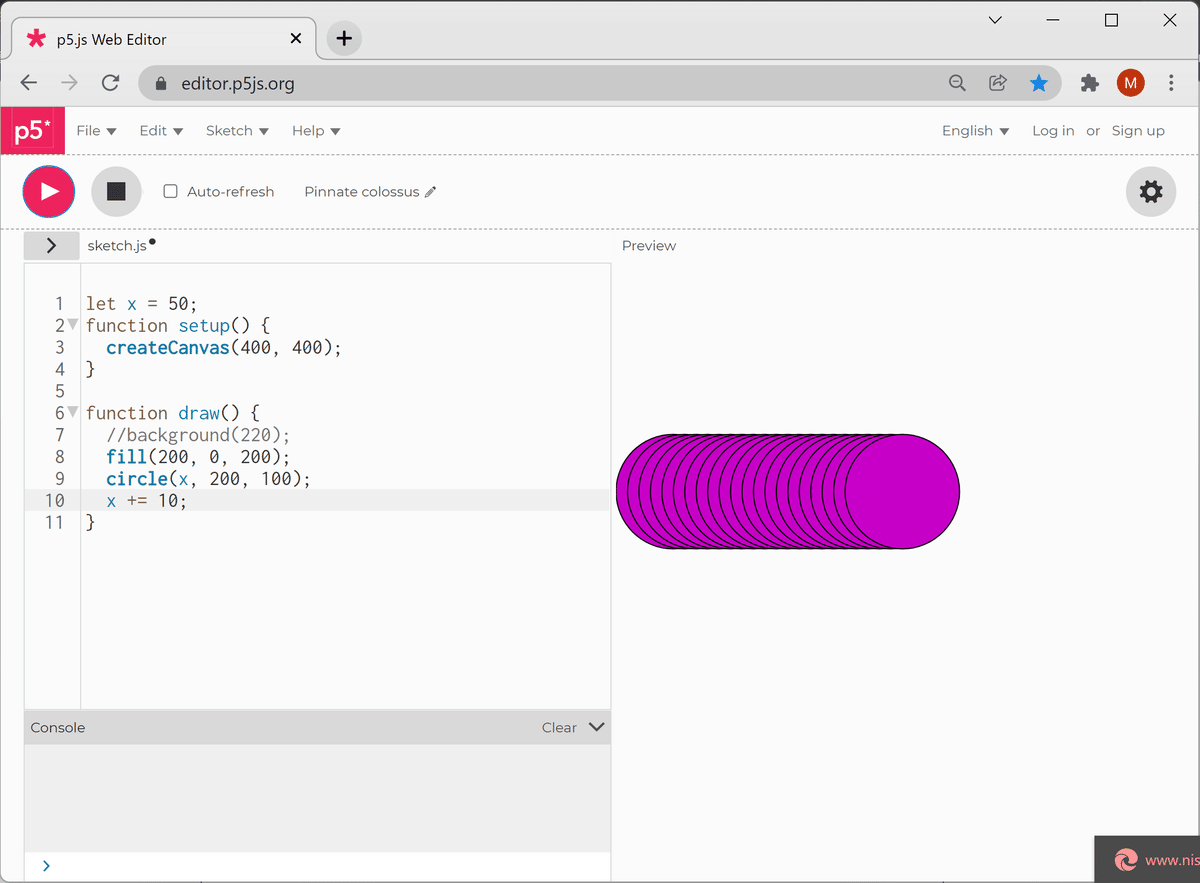Run the sketch with the Play button
This screenshot has width=1200, height=883.
tap(49, 191)
